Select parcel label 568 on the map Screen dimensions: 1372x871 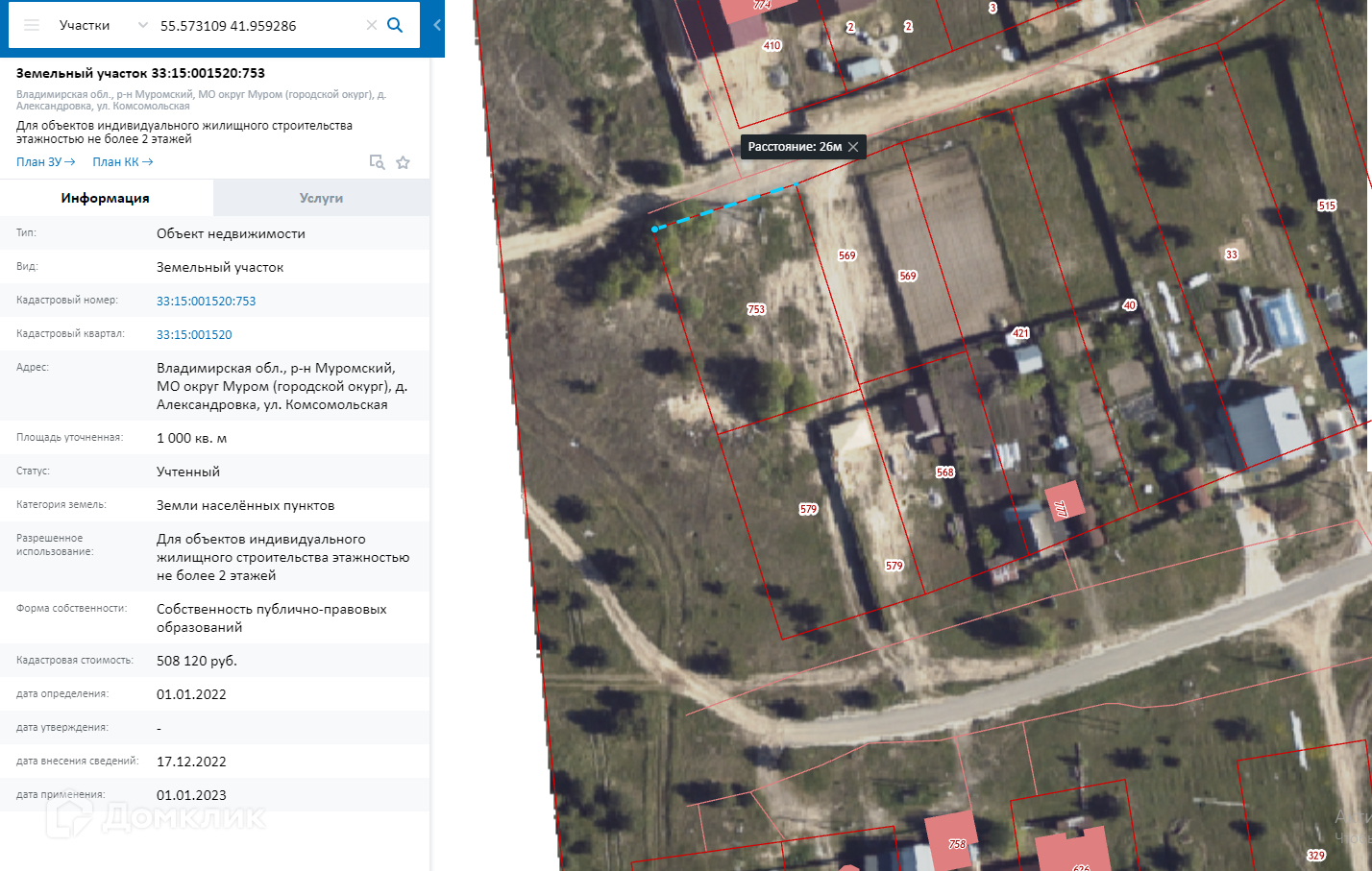tap(945, 472)
